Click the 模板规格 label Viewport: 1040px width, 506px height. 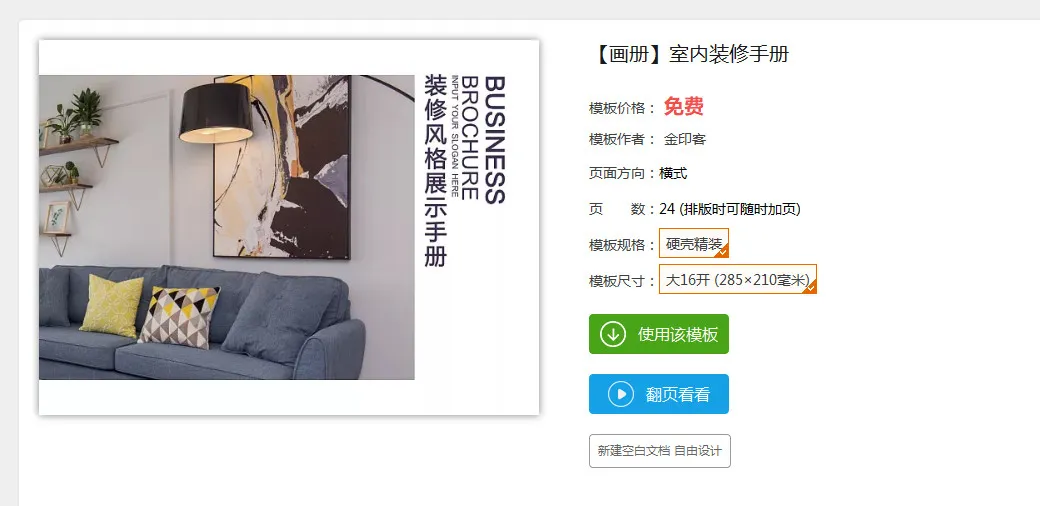click(616, 245)
